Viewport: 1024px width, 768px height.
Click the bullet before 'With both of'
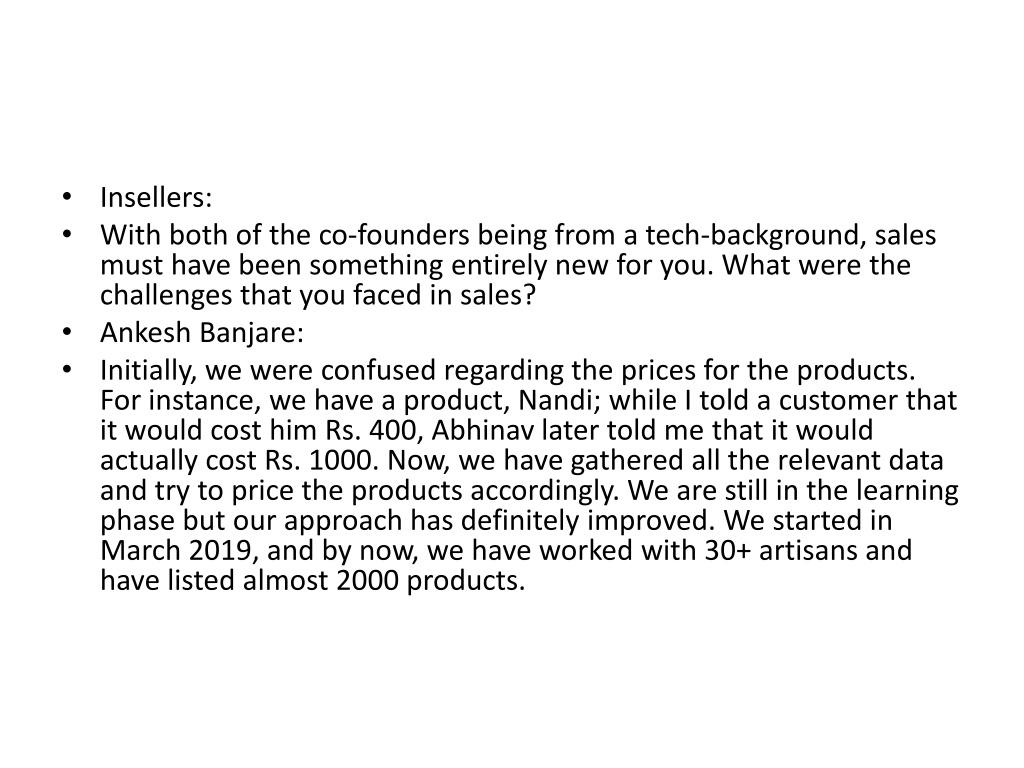click(x=66, y=234)
